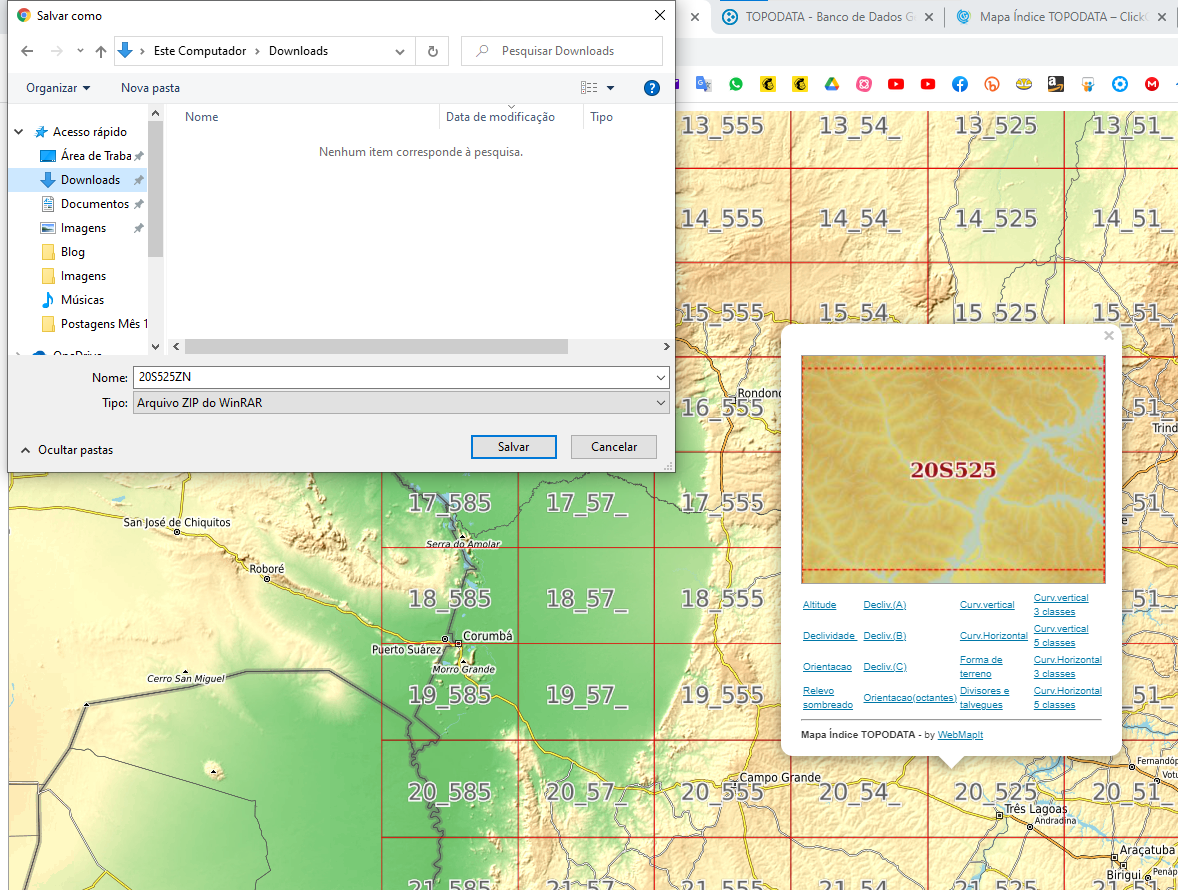Expand the Organizar menu

(58, 88)
